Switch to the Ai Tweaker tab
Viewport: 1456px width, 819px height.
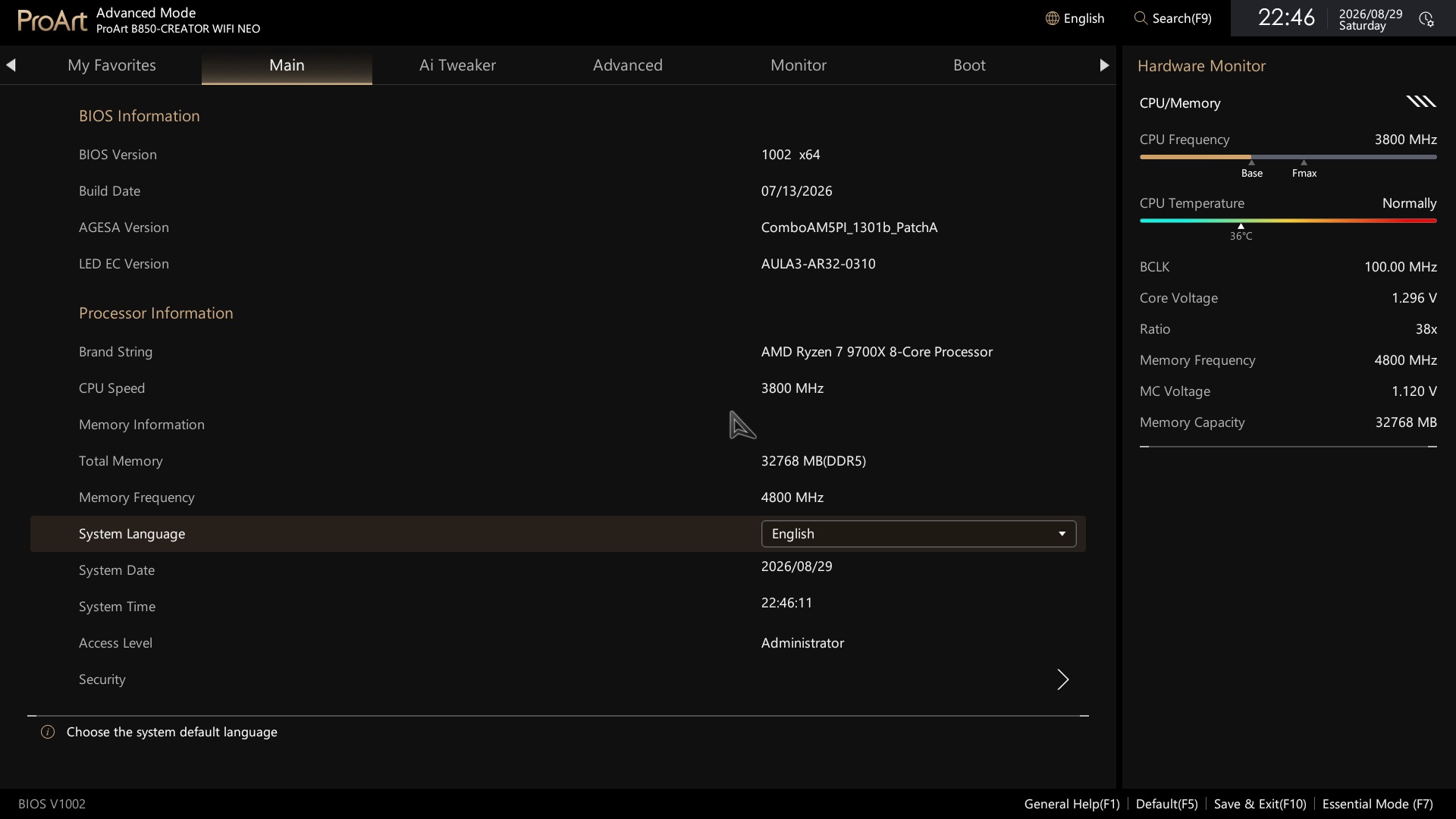point(457,65)
